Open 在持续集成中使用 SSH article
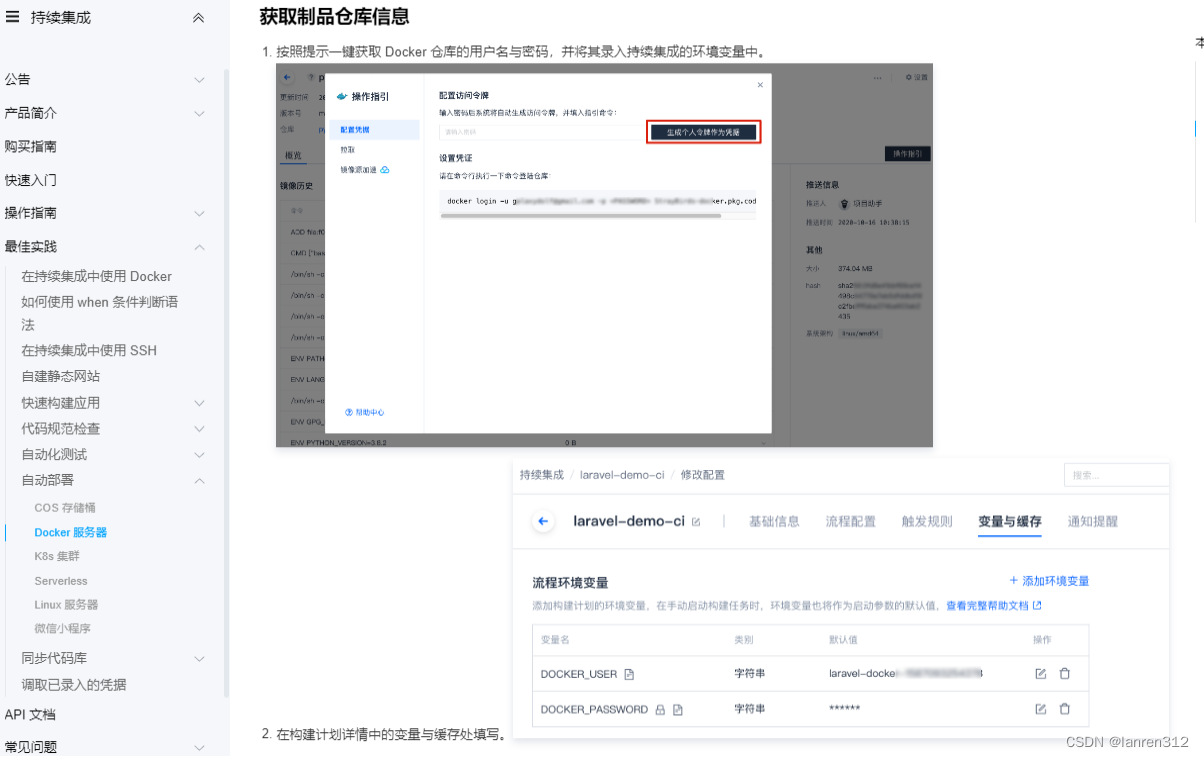Viewport: 1204px width, 757px height. [89, 350]
